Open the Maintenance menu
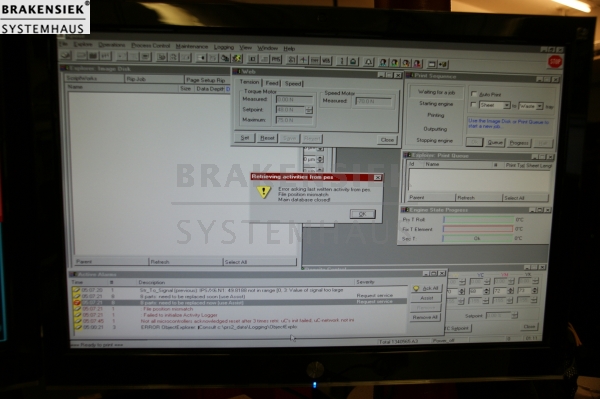This screenshot has width=600, height=399. click(192, 46)
